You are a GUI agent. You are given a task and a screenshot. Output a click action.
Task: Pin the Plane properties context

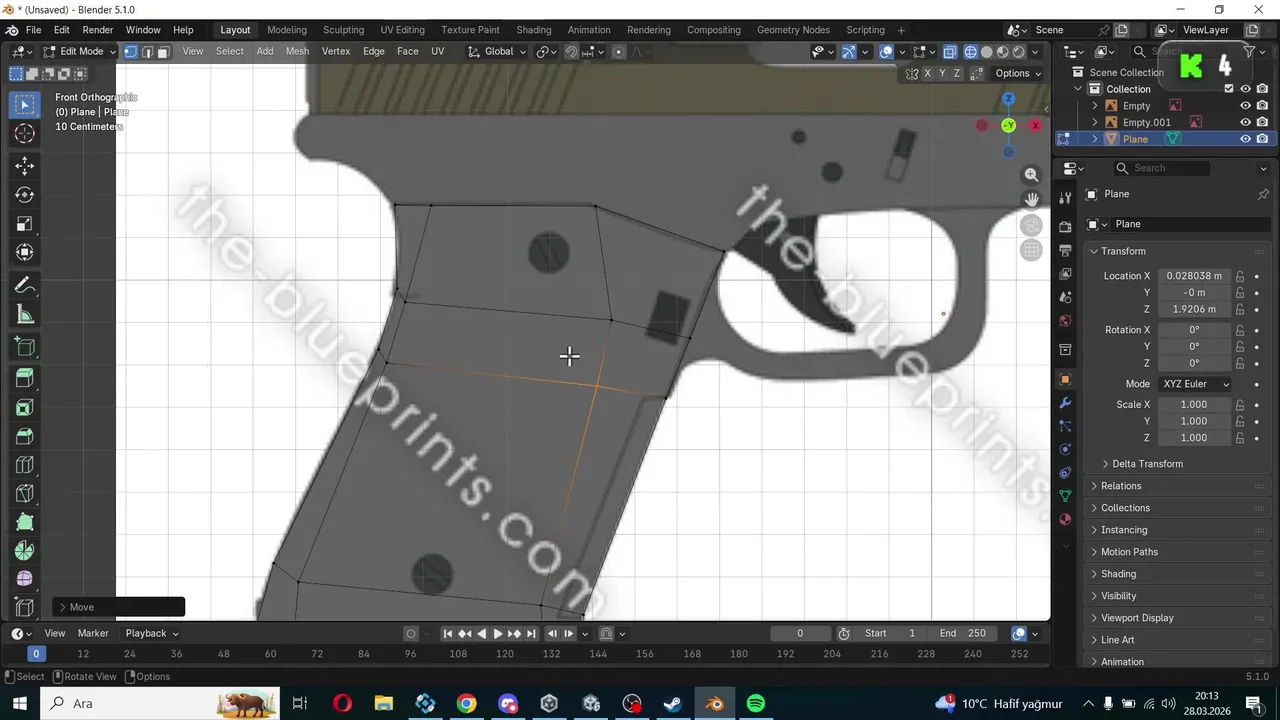(1263, 194)
